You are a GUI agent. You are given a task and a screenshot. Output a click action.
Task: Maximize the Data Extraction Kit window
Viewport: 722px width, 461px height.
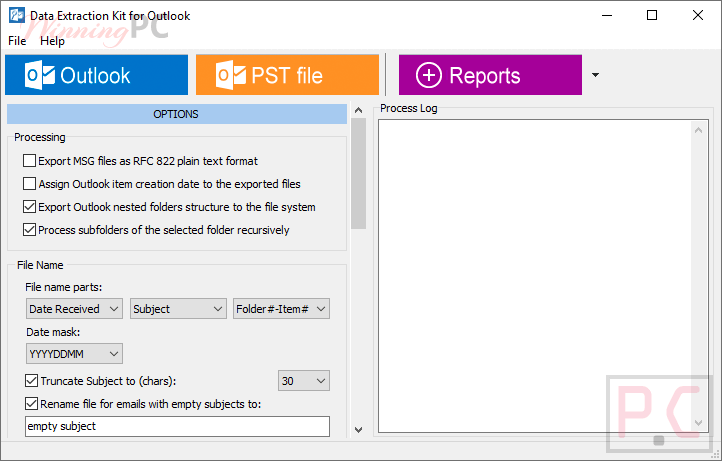(x=652, y=15)
